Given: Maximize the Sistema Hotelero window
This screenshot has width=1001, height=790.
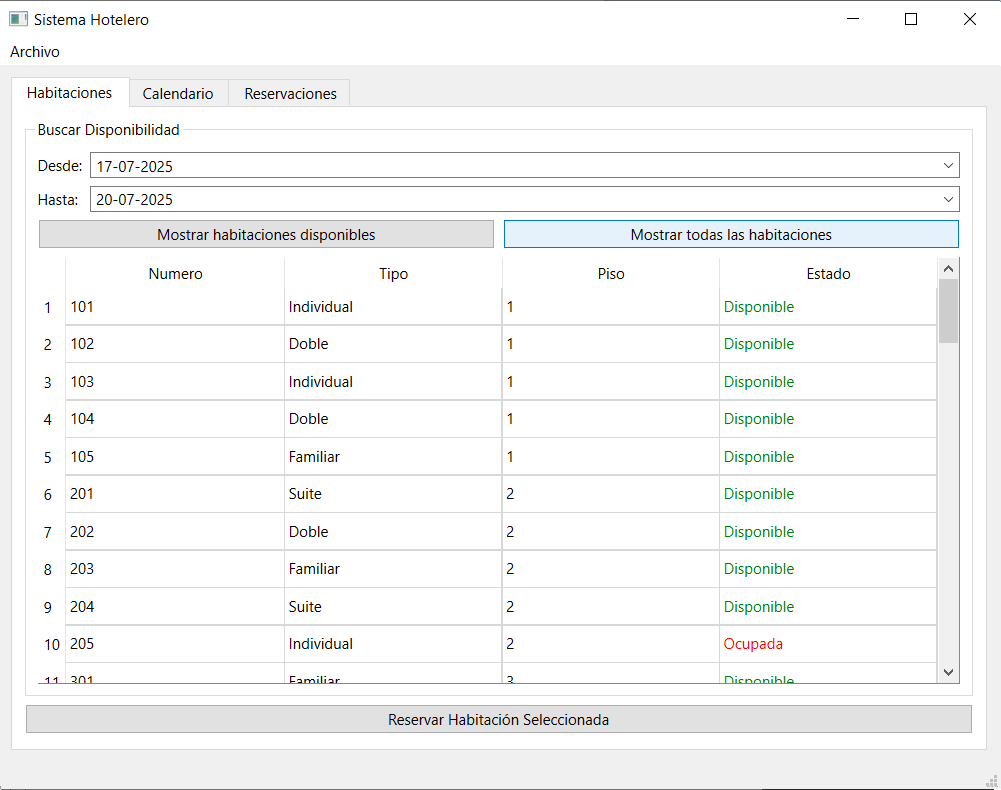Looking at the screenshot, I should (x=911, y=19).
